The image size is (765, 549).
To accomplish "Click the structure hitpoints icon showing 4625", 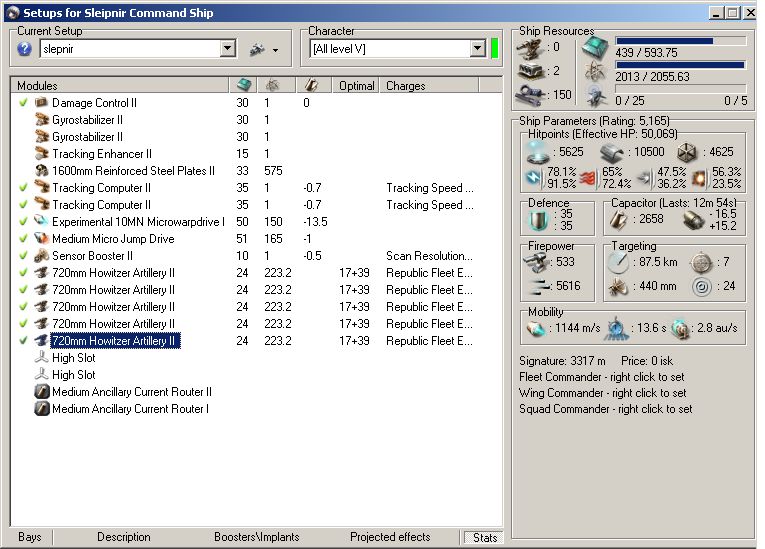I will 687,152.
